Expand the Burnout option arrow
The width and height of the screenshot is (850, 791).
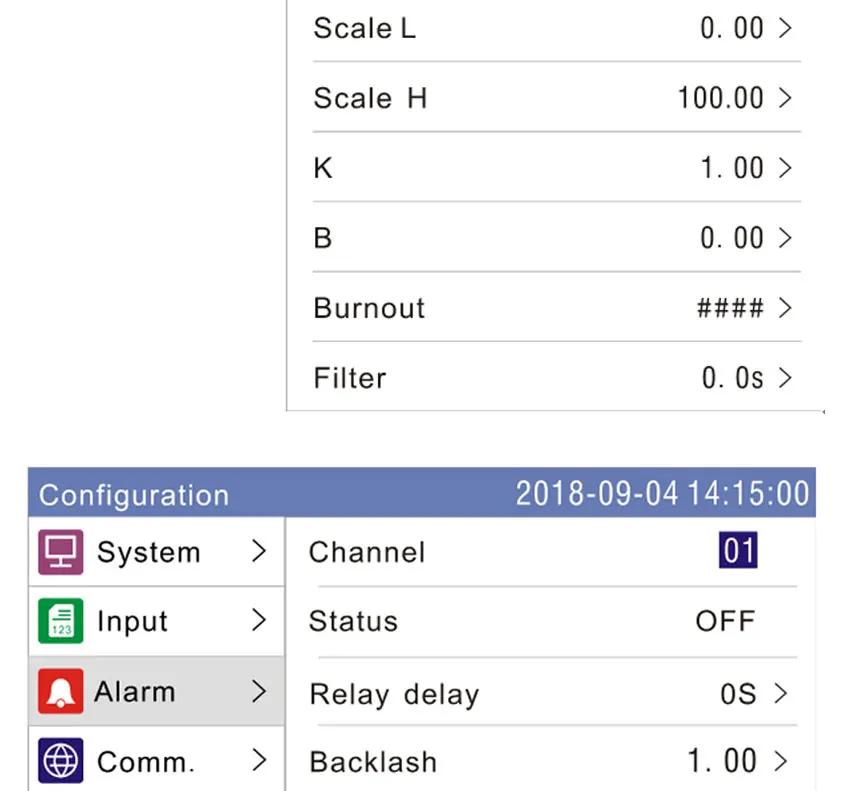coord(785,308)
